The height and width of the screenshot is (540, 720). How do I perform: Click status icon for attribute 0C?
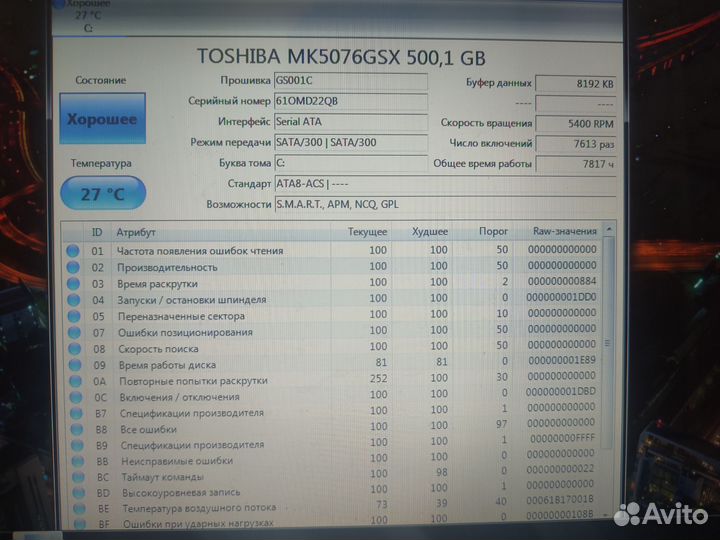(x=76, y=397)
